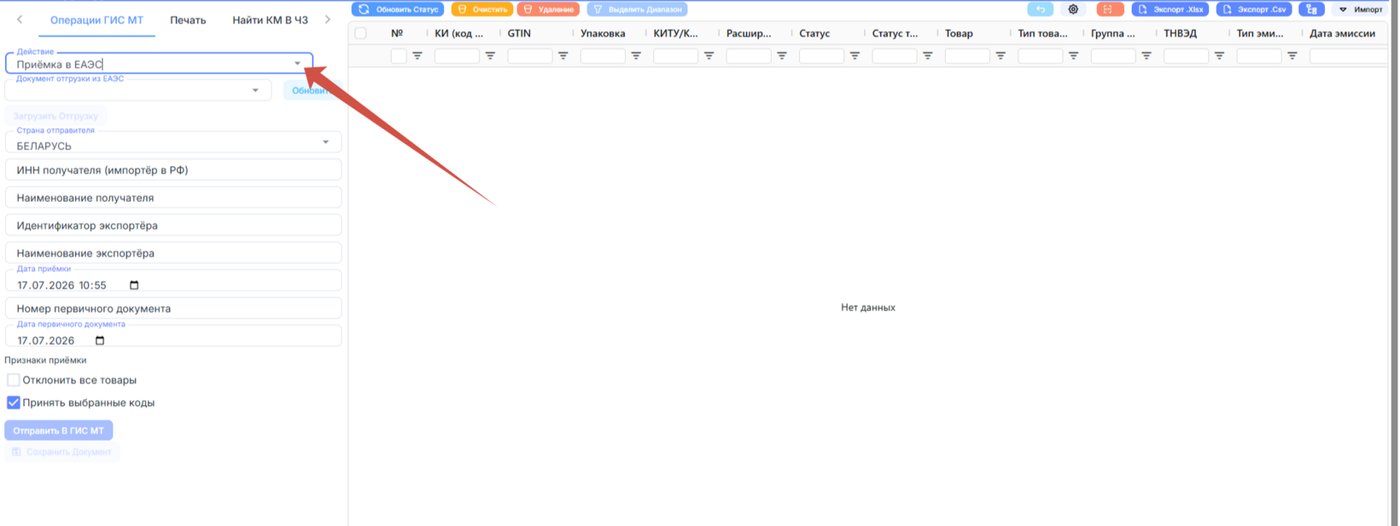
Task: Click the Экспорт .Xlsx button
Action: (x=1171, y=9)
